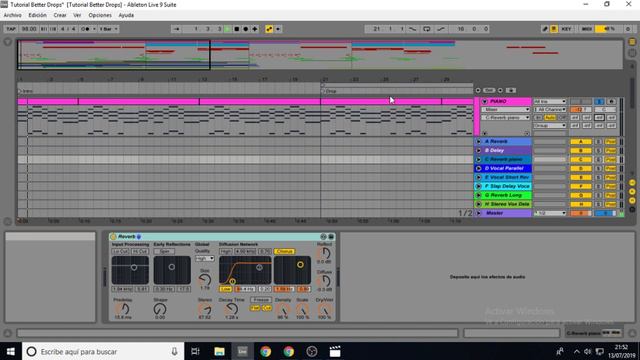Click the Reverb hot-swap preset icon
The image size is (640, 360).
click(323, 237)
